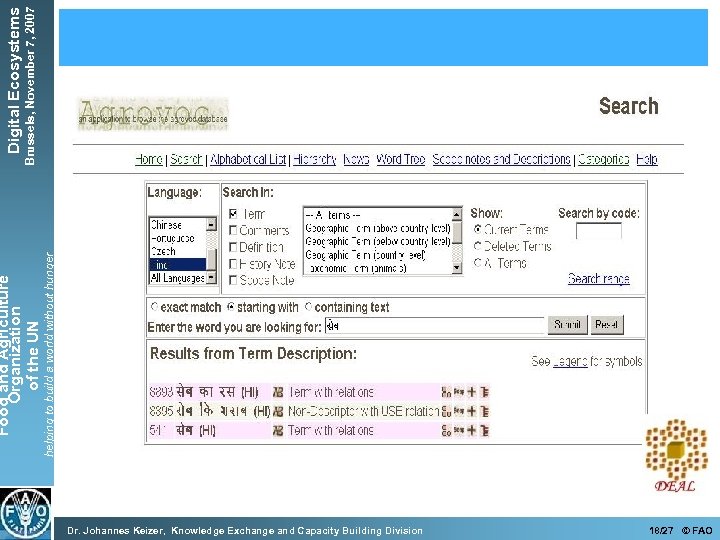Image resolution: width=720 pixels, height=540 pixels.
Task: Open the Alphabetical List navigation link
Action: pyautogui.click(x=248, y=159)
